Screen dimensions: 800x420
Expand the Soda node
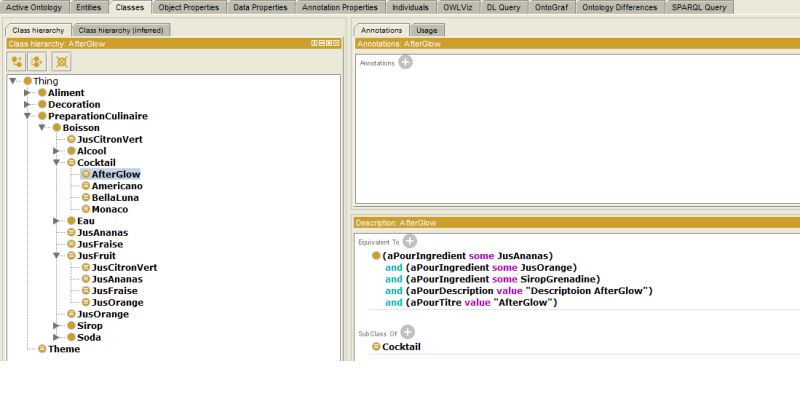57,337
